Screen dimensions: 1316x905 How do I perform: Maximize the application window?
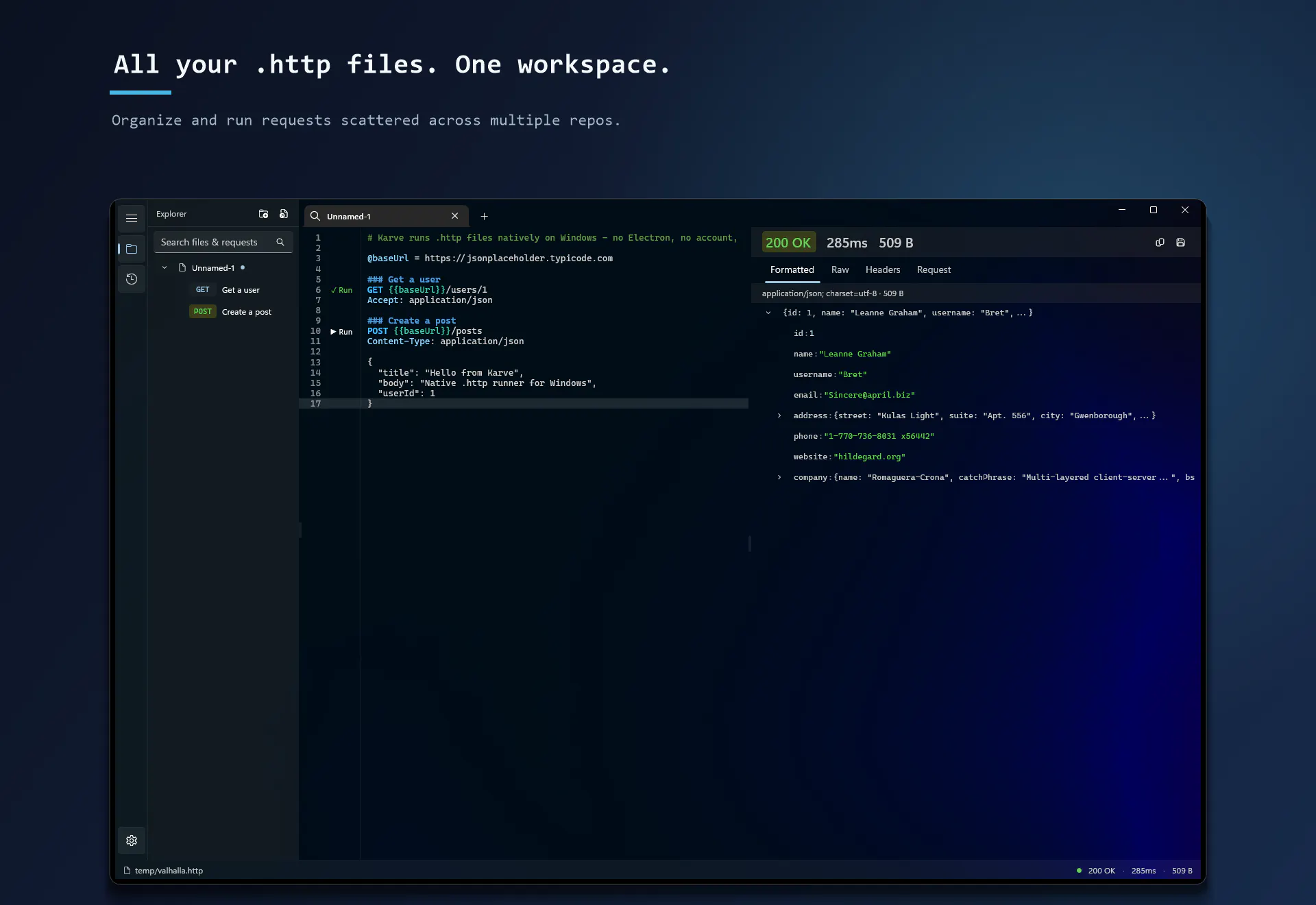[x=1154, y=210]
